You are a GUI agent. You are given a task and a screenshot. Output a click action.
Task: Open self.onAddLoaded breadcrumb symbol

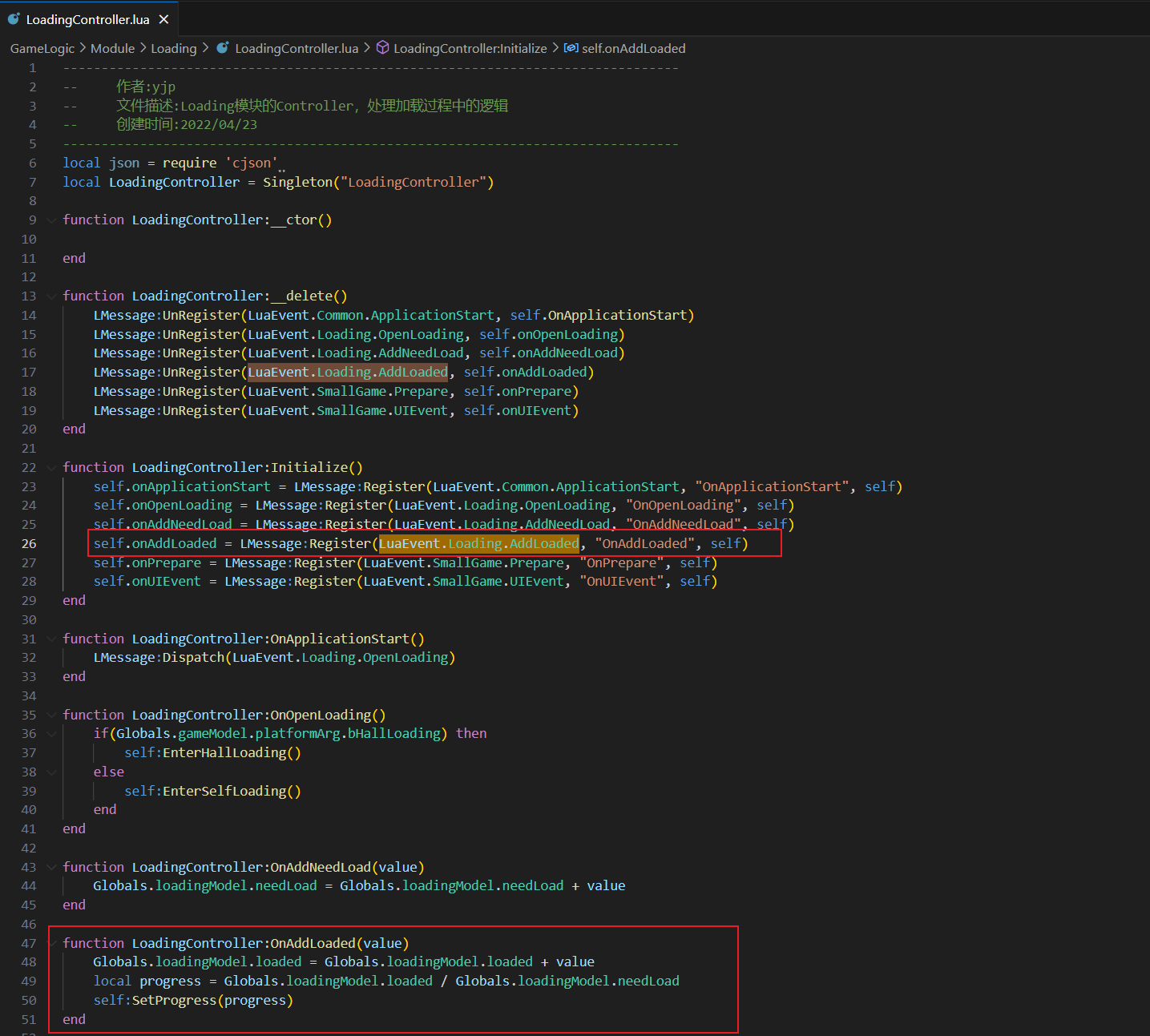click(x=633, y=48)
